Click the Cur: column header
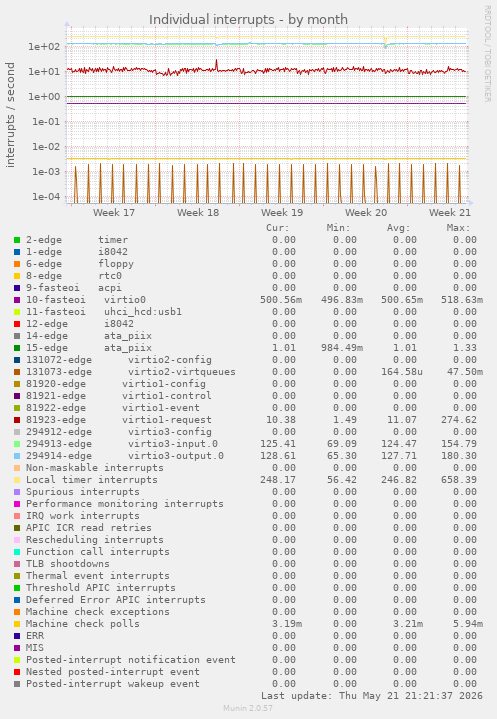Image resolution: width=497 pixels, height=719 pixels. pyautogui.click(x=278, y=228)
